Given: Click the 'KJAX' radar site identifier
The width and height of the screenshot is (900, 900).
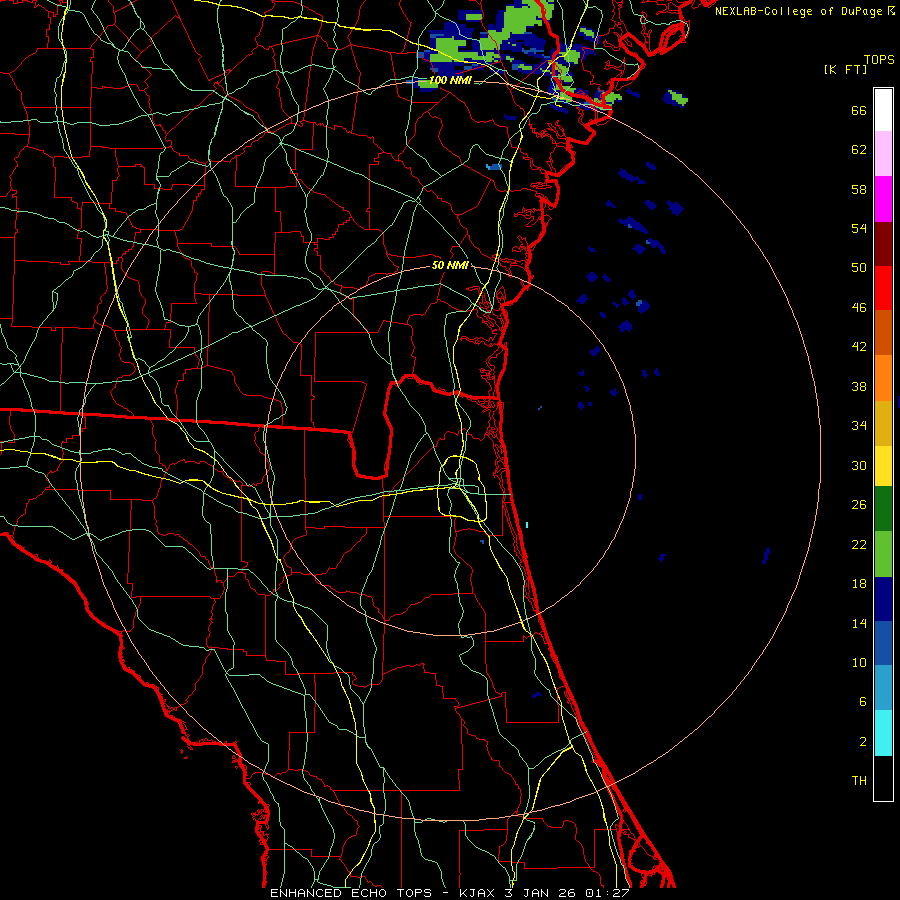Looking at the screenshot, I should (x=478, y=893).
